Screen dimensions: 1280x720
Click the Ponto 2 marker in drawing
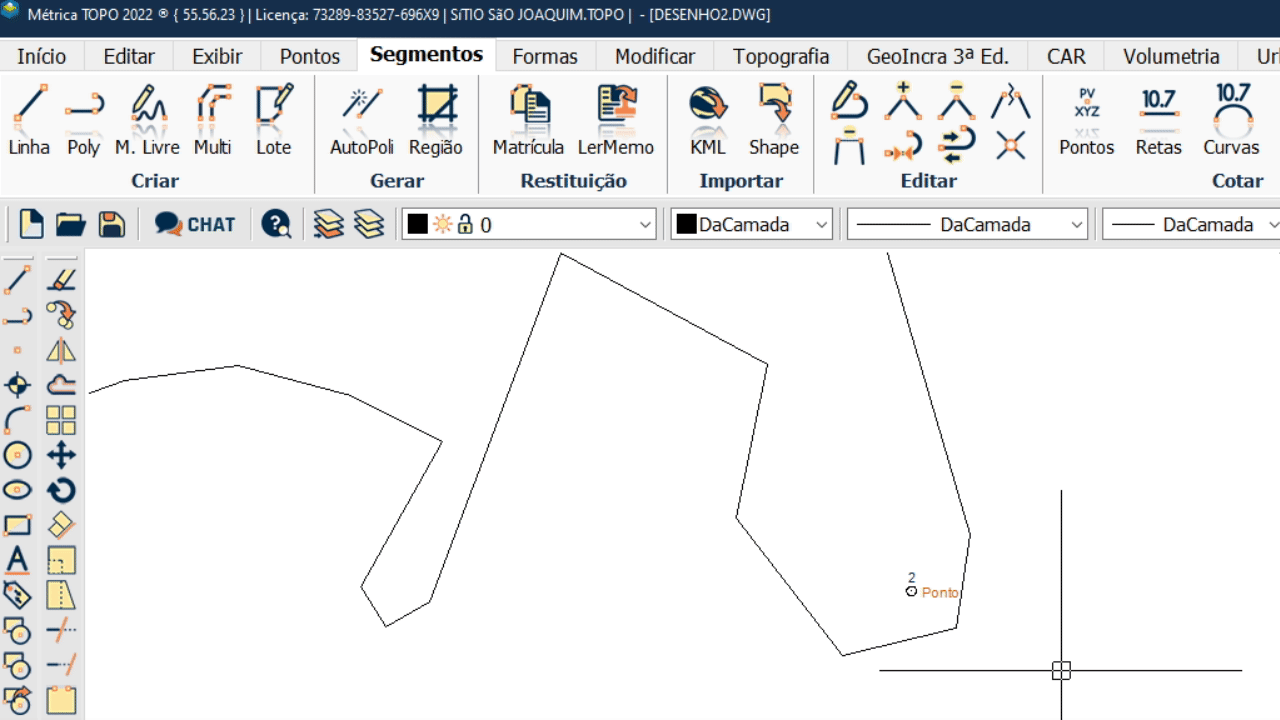click(x=911, y=591)
